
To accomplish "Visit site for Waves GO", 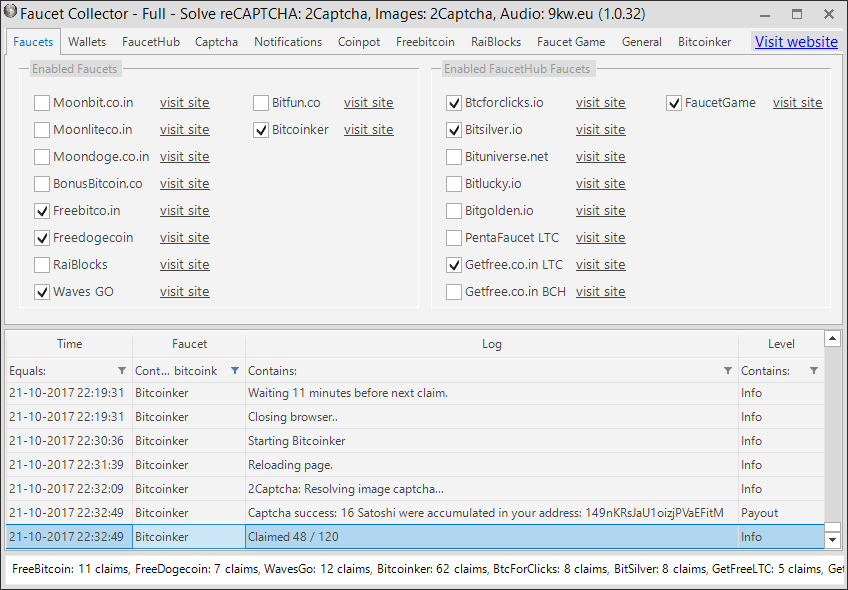I will [184, 292].
